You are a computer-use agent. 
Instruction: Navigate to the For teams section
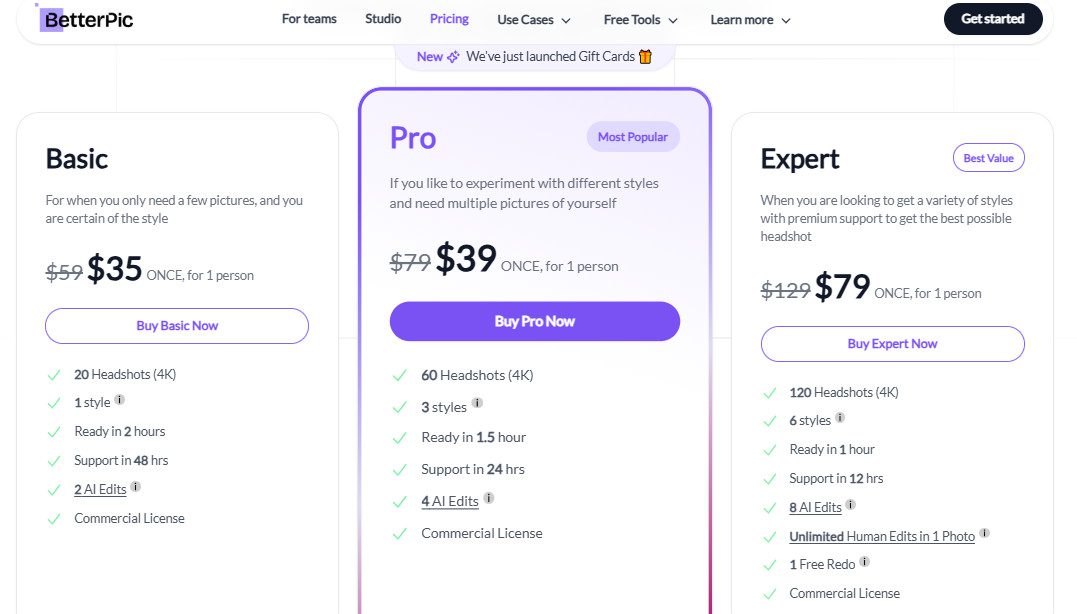(309, 18)
